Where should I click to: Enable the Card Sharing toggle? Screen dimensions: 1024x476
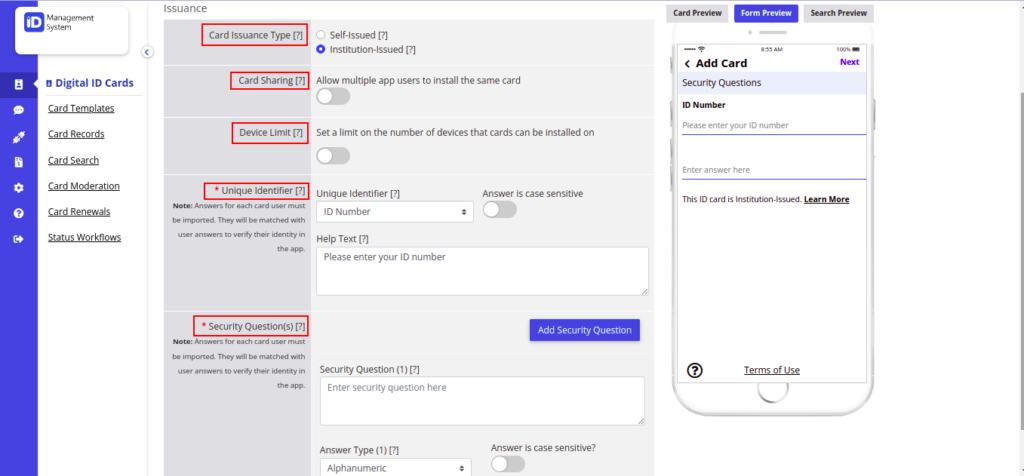(x=333, y=97)
